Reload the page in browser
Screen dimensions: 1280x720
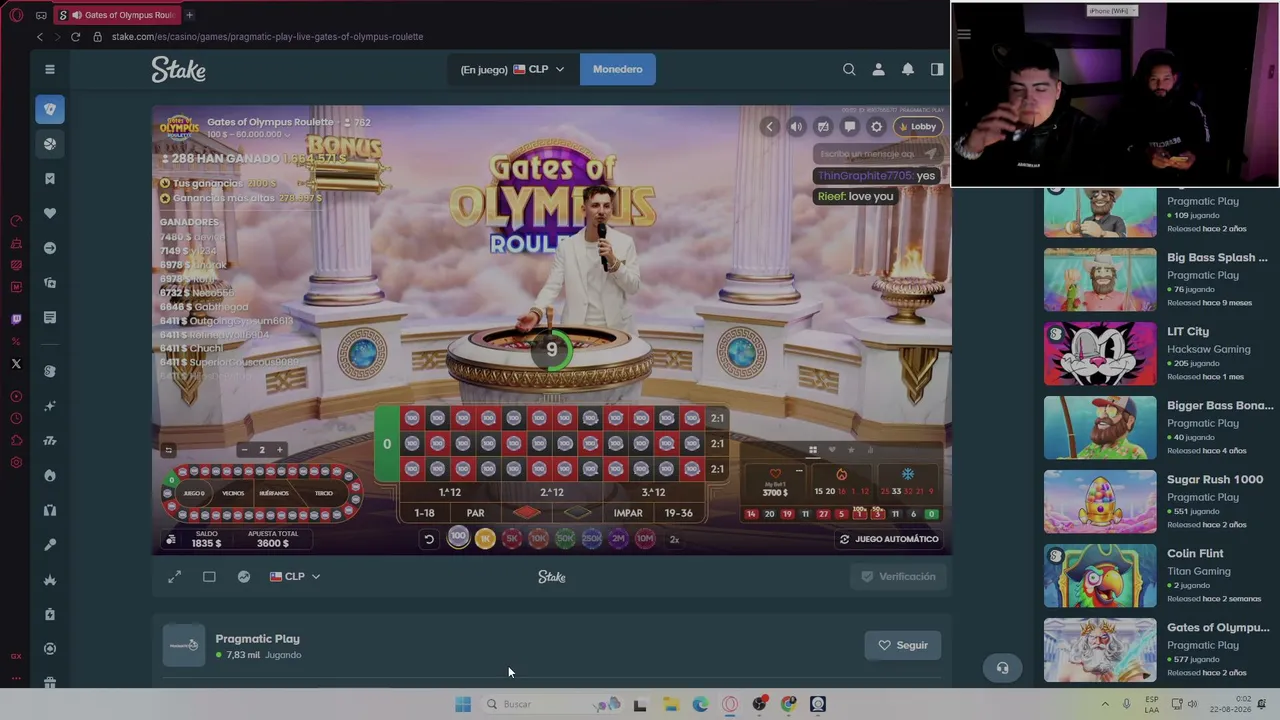pyautogui.click(x=75, y=36)
